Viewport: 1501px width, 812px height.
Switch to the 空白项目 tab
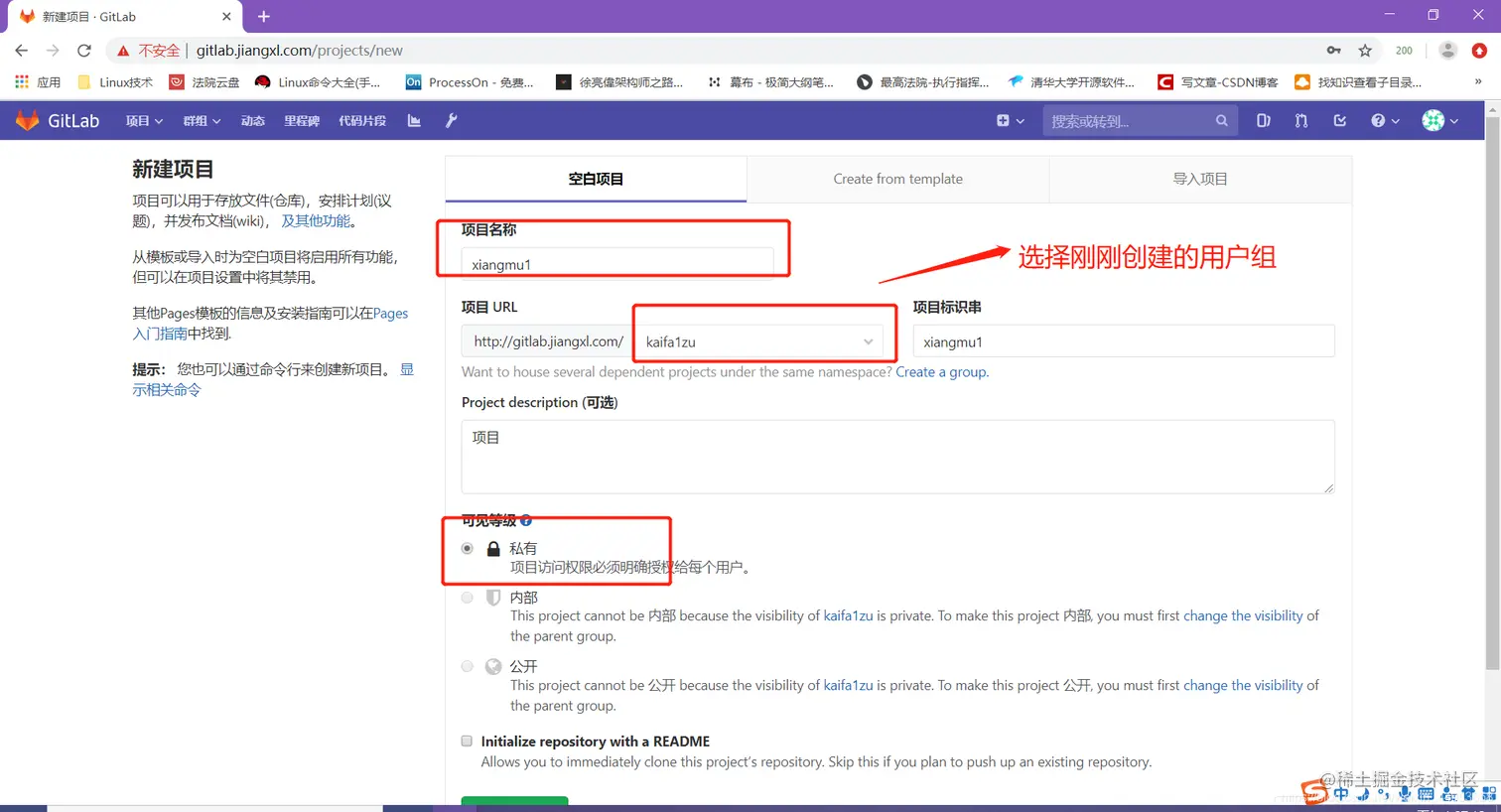(596, 179)
